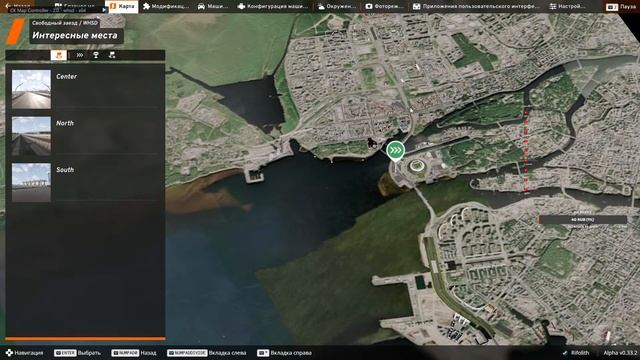Click the green triple-chevron map marker
The height and width of the screenshot is (360, 640).
[x=396, y=151]
